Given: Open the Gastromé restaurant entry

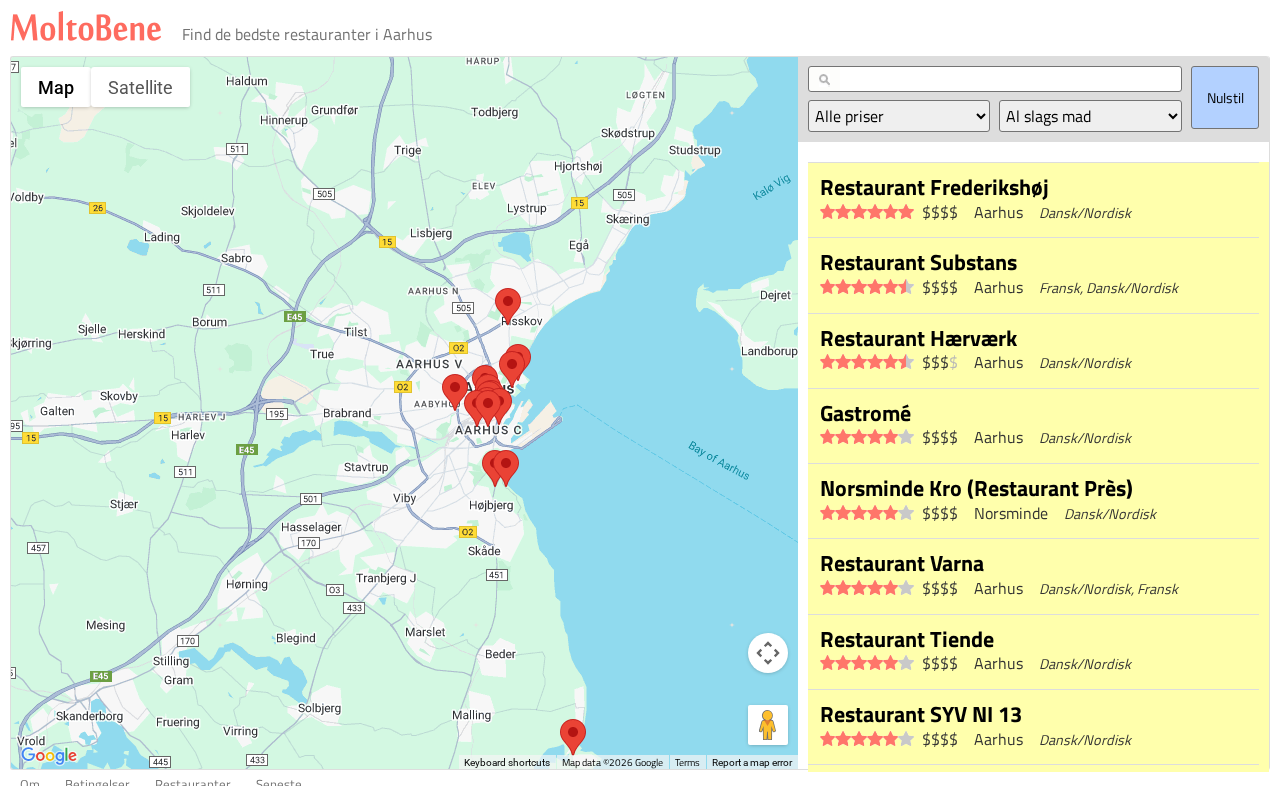Looking at the screenshot, I should [865, 414].
